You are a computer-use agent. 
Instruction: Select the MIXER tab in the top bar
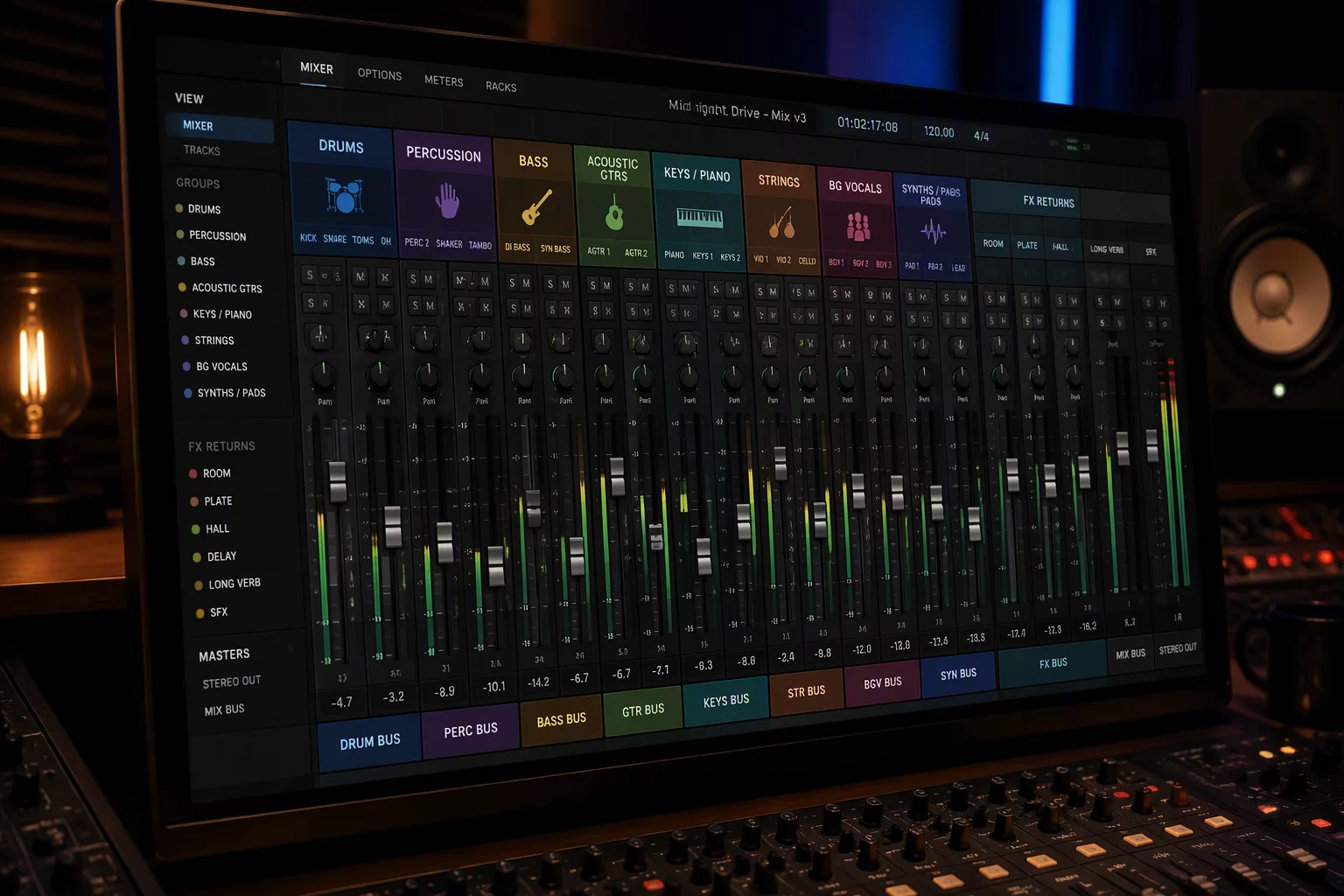pyautogui.click(x=317, y=68)
